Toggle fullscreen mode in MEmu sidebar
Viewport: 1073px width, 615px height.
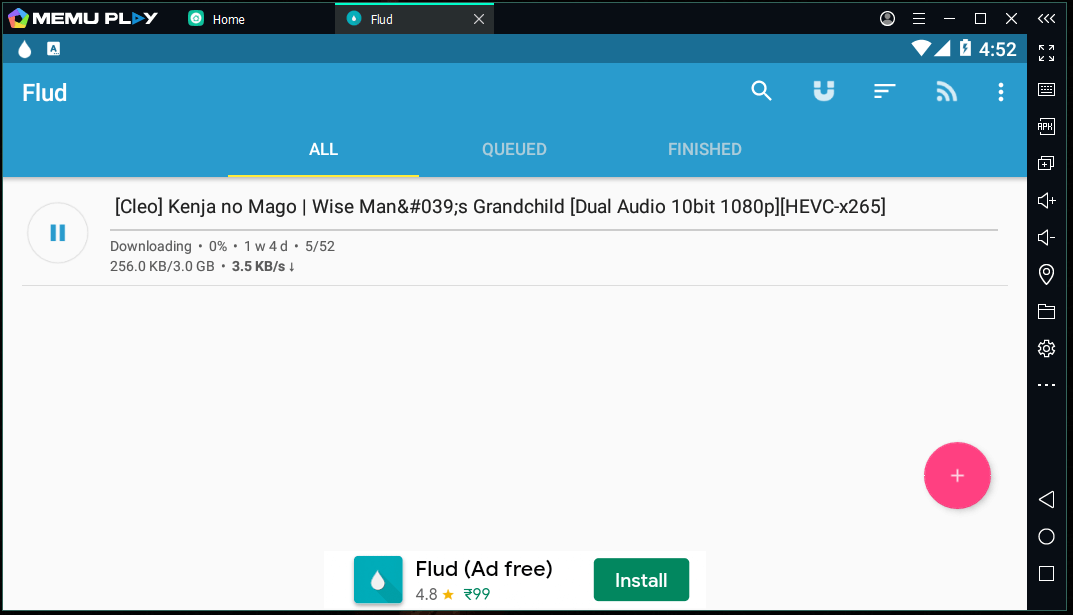(1046, 53)
